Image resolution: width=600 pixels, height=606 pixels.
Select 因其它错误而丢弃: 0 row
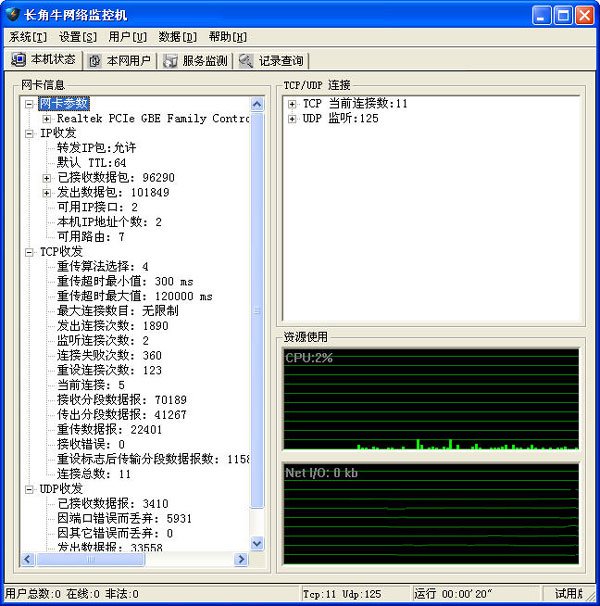tap(115, 533)
